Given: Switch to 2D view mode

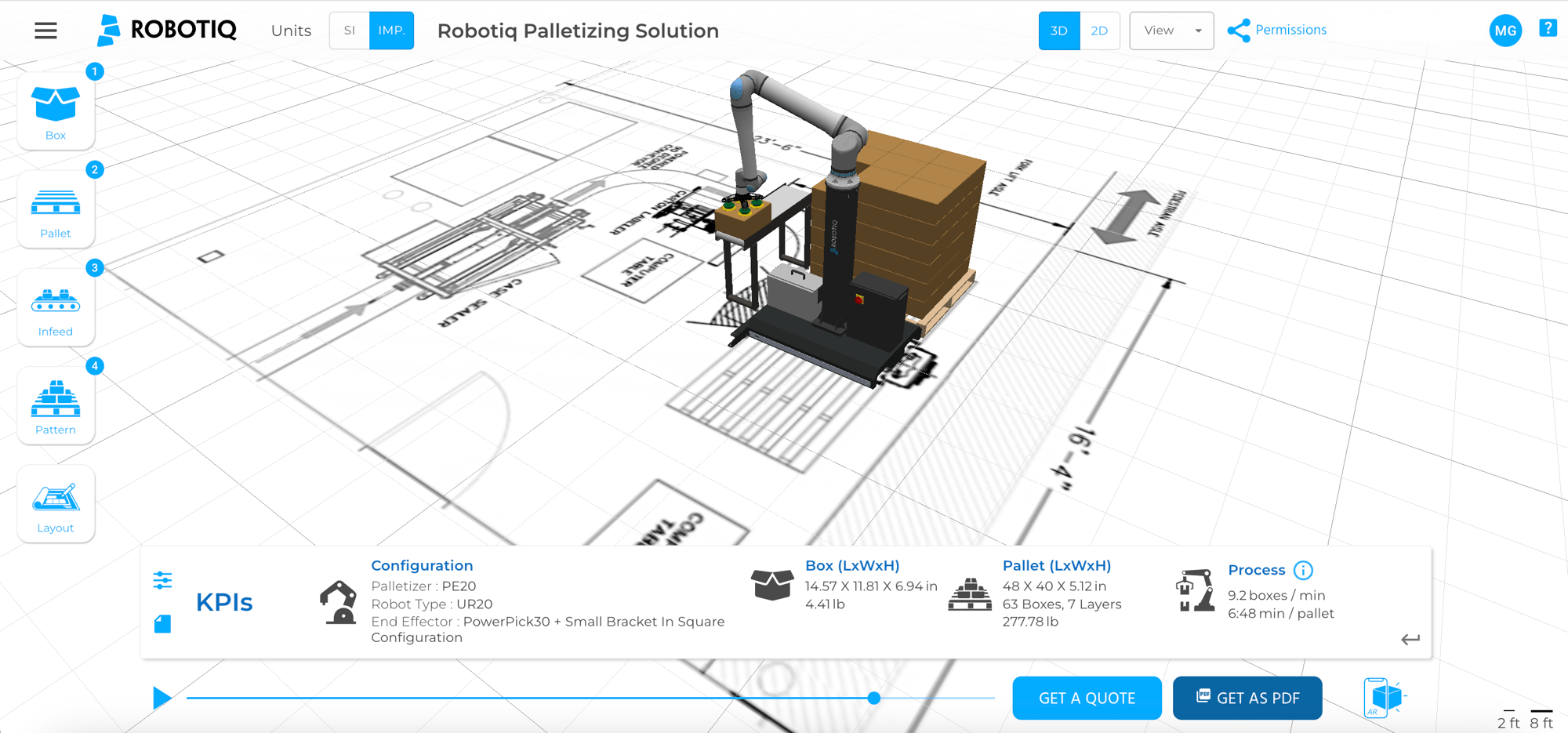Looking at the screenshot, I should (x=1099, y=31).
